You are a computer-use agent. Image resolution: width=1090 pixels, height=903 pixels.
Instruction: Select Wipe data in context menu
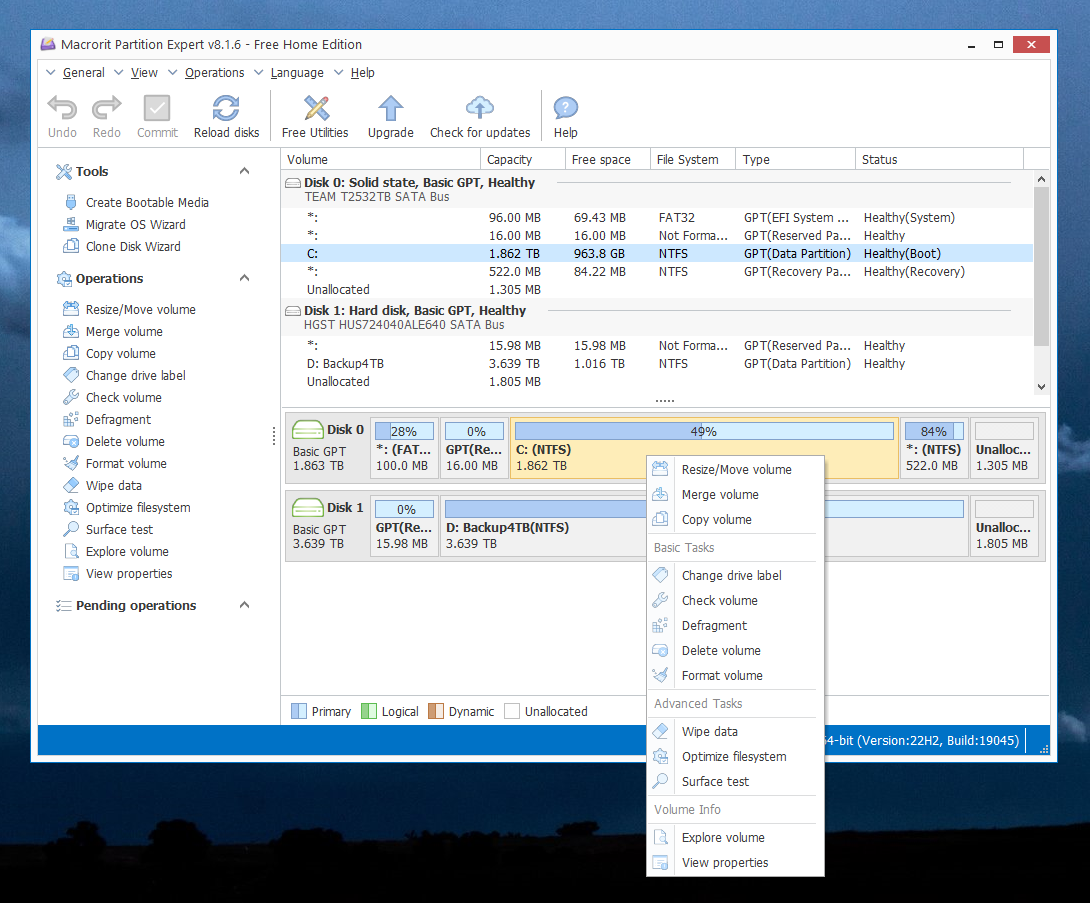click(x=735, y=731)
